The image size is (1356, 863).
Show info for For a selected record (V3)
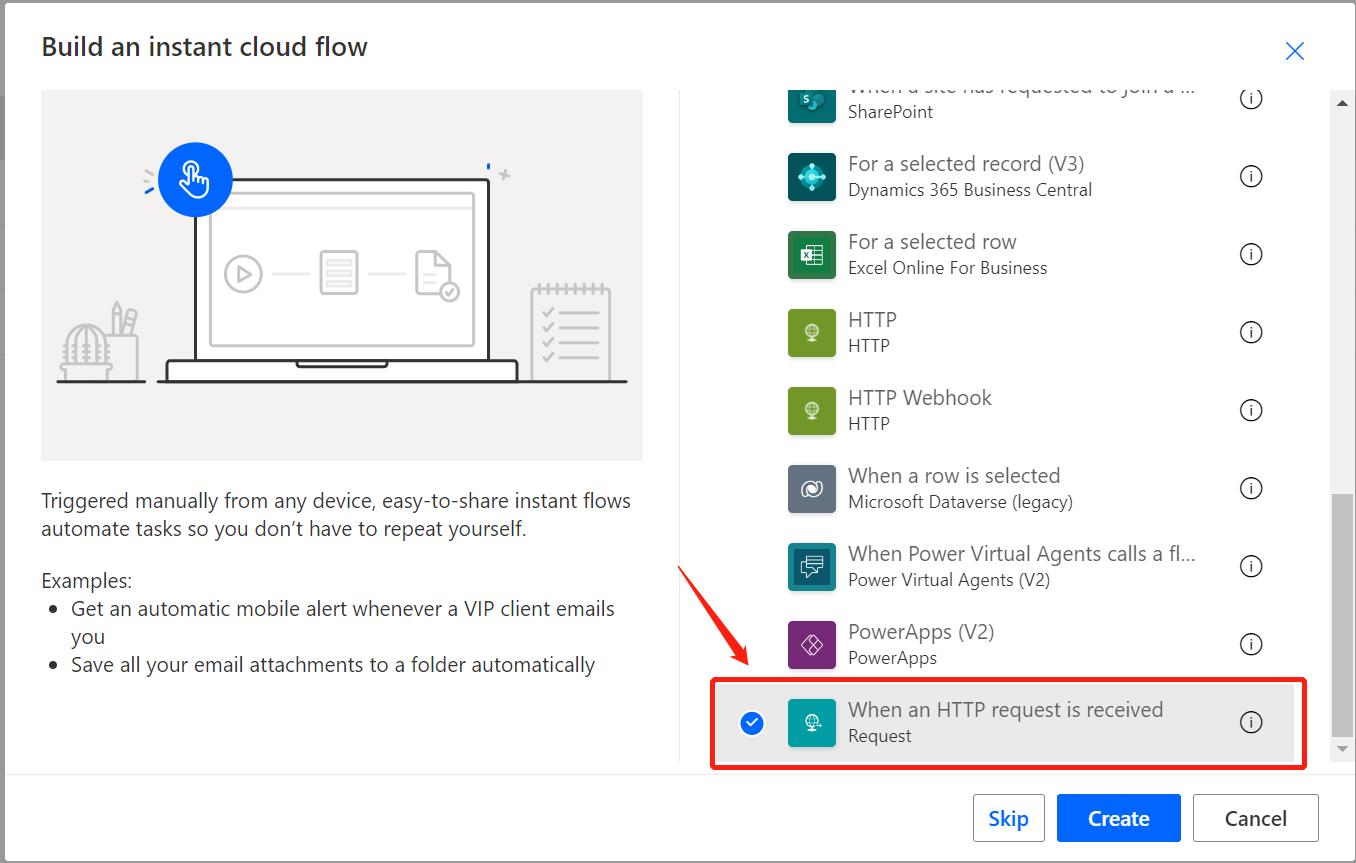pos(1251,176)
